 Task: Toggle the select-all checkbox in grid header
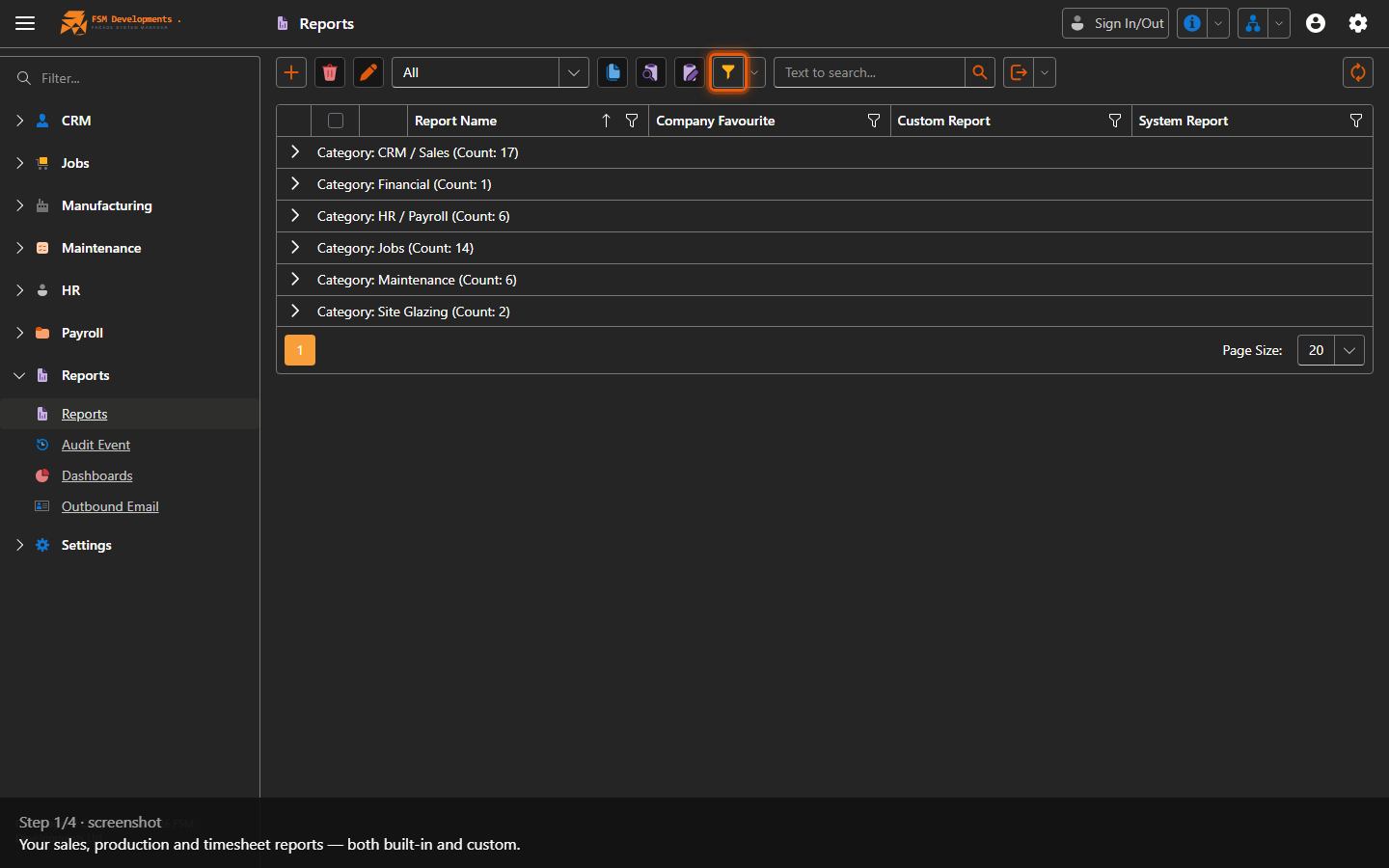tap(336, 121)
